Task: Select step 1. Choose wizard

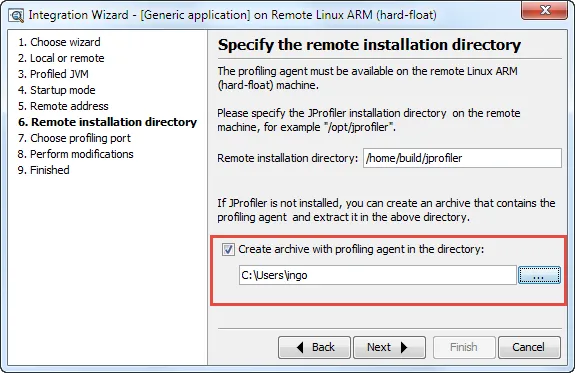Action: [x=59, y=42]
